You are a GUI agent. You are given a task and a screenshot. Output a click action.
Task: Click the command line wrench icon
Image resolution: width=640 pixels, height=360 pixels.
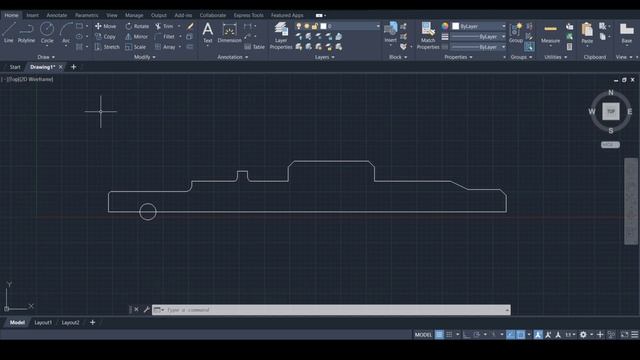click(147, 310)
